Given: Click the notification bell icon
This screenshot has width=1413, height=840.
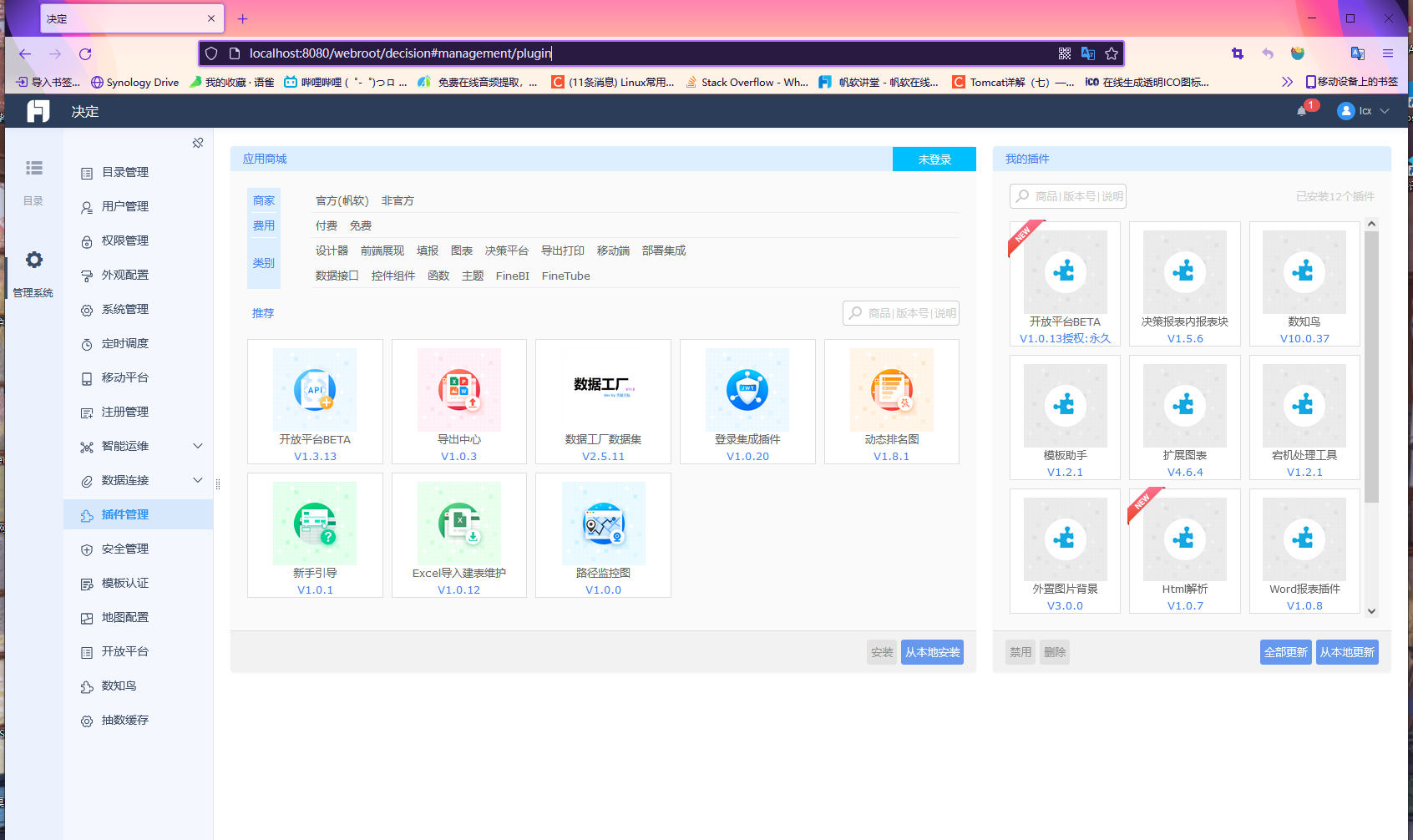Looking at the screenshot, I should coord(1301,111).
